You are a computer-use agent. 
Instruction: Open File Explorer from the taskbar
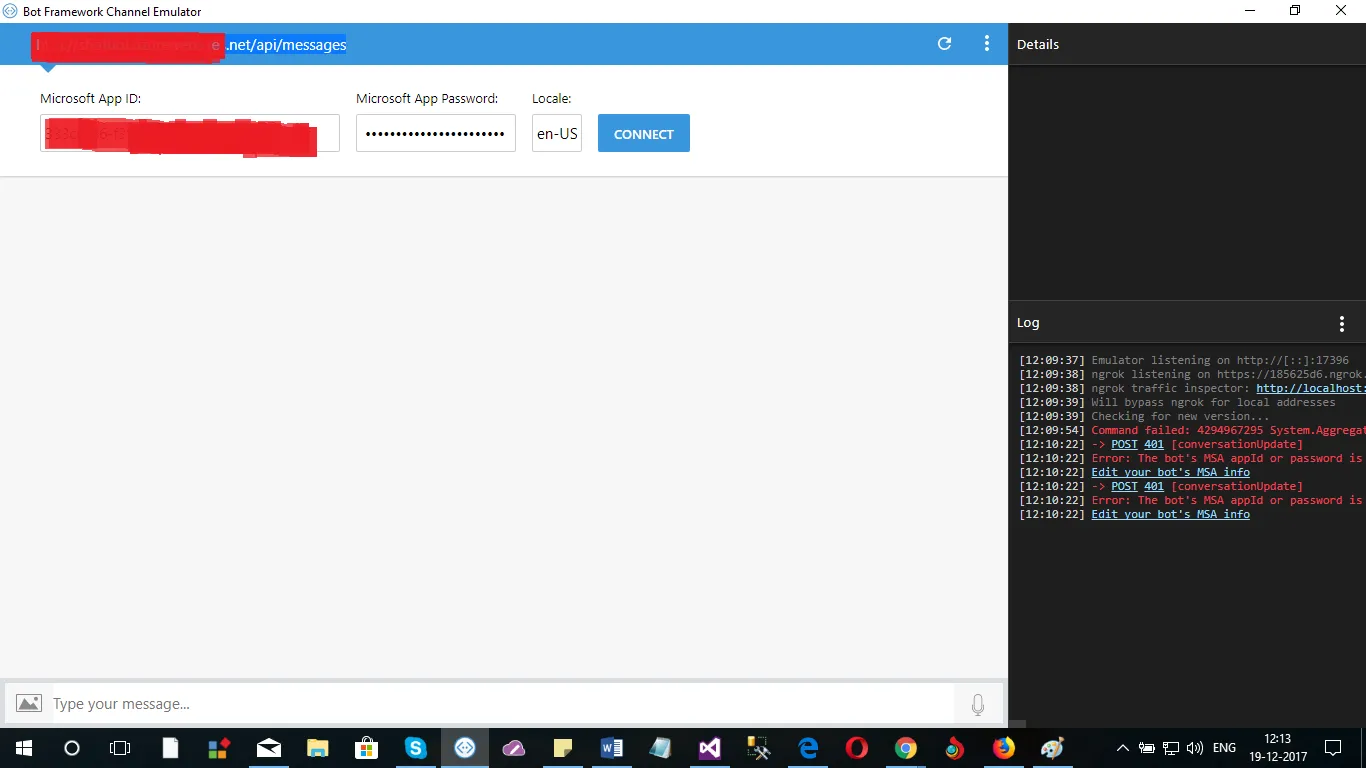tap(317, 748)
